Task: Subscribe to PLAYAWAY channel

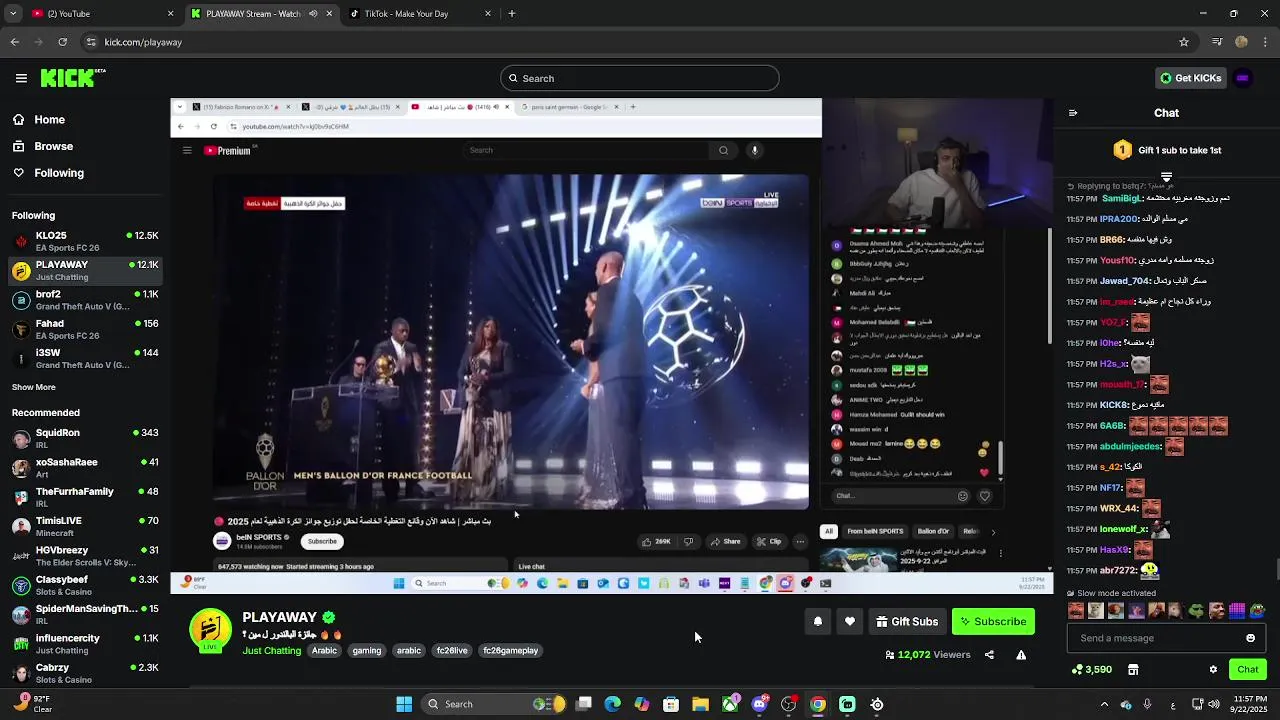Action: pyautogui.click(x=993, y=622)
